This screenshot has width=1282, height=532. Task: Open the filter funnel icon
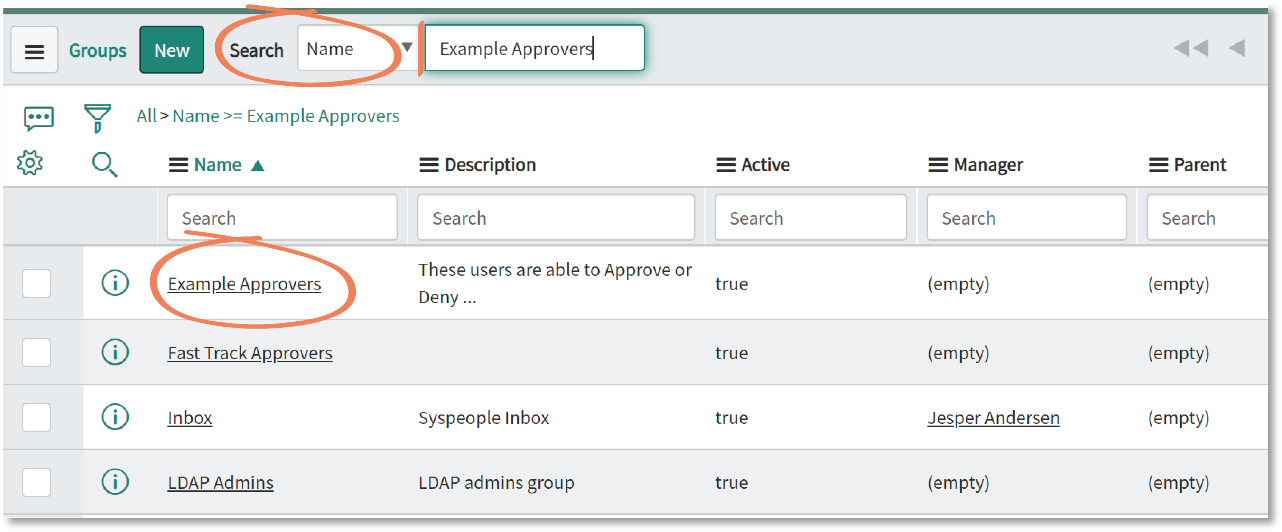coord(96,118)
